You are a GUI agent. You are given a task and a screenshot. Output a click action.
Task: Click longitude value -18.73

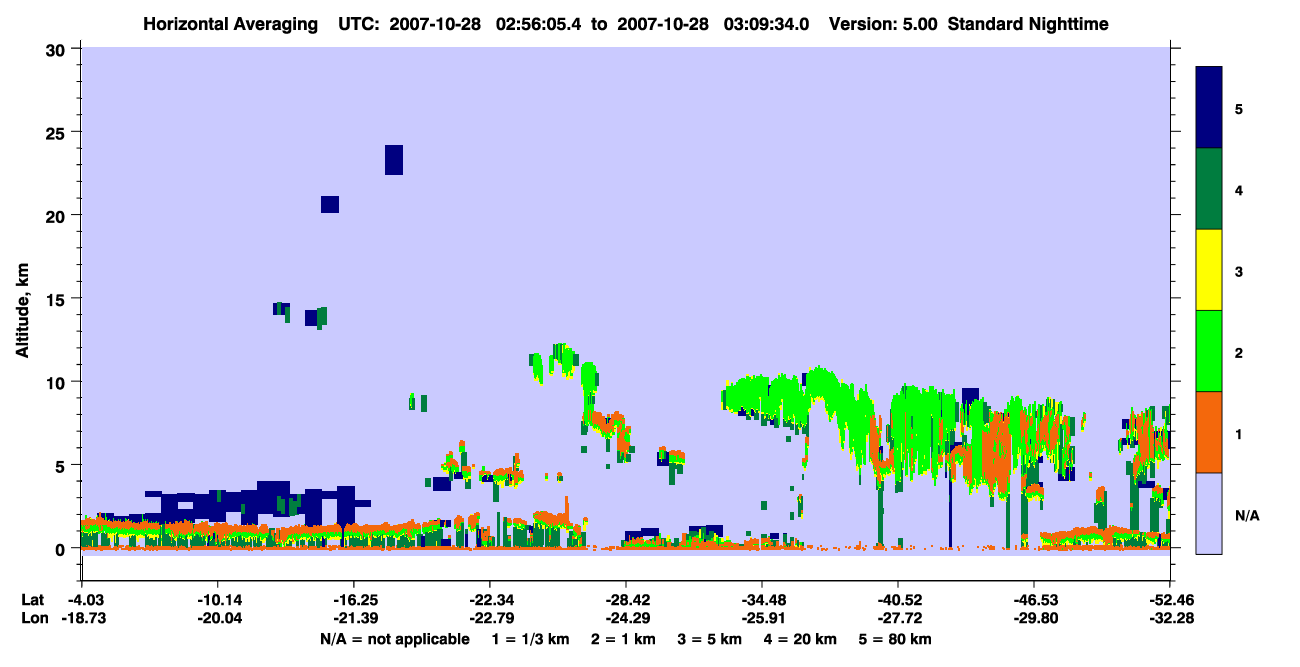tap(84, 618)
